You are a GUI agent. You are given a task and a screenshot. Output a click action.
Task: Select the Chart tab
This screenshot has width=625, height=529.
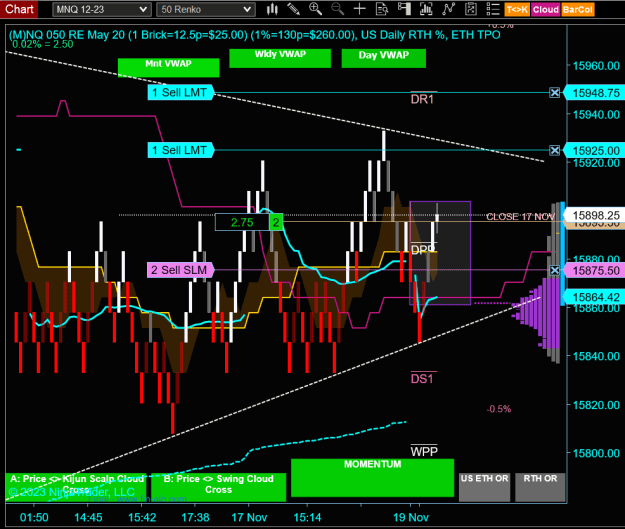point(19,9)
